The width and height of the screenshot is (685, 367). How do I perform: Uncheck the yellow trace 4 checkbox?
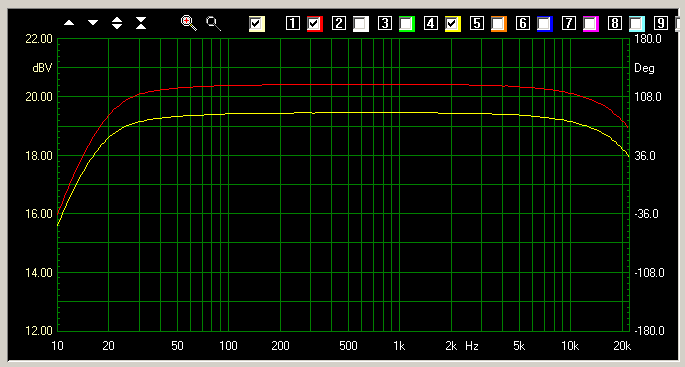click(453, 24)
